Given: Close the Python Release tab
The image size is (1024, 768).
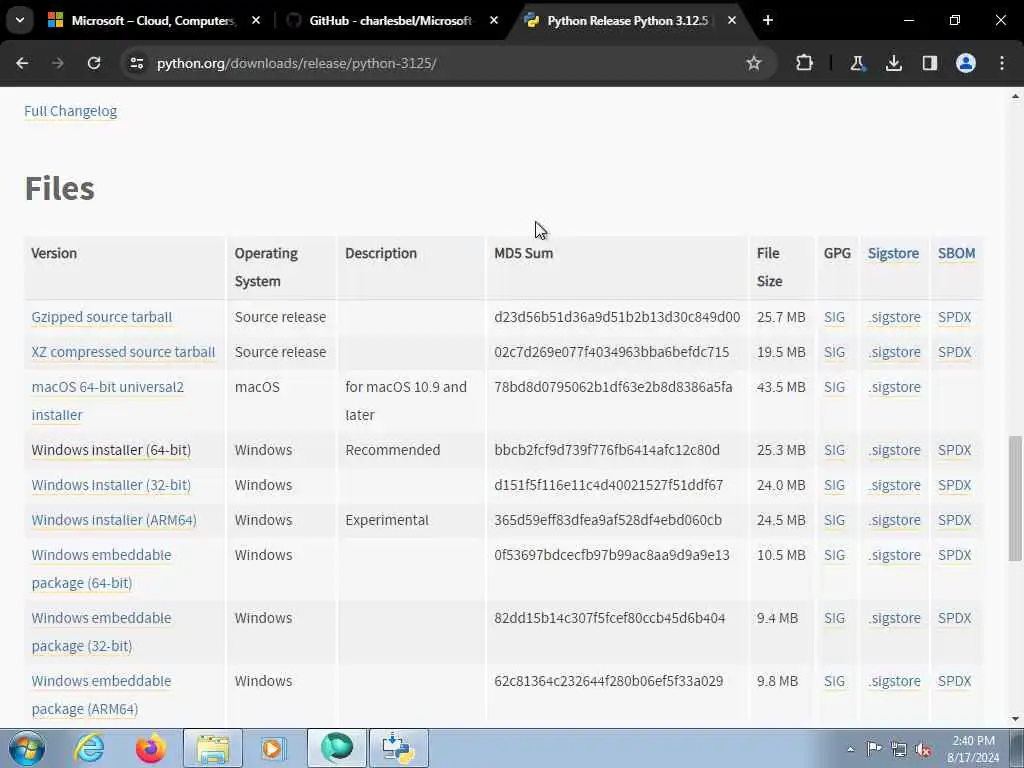Looking at the screenshot, I should [x=731, y=20].
